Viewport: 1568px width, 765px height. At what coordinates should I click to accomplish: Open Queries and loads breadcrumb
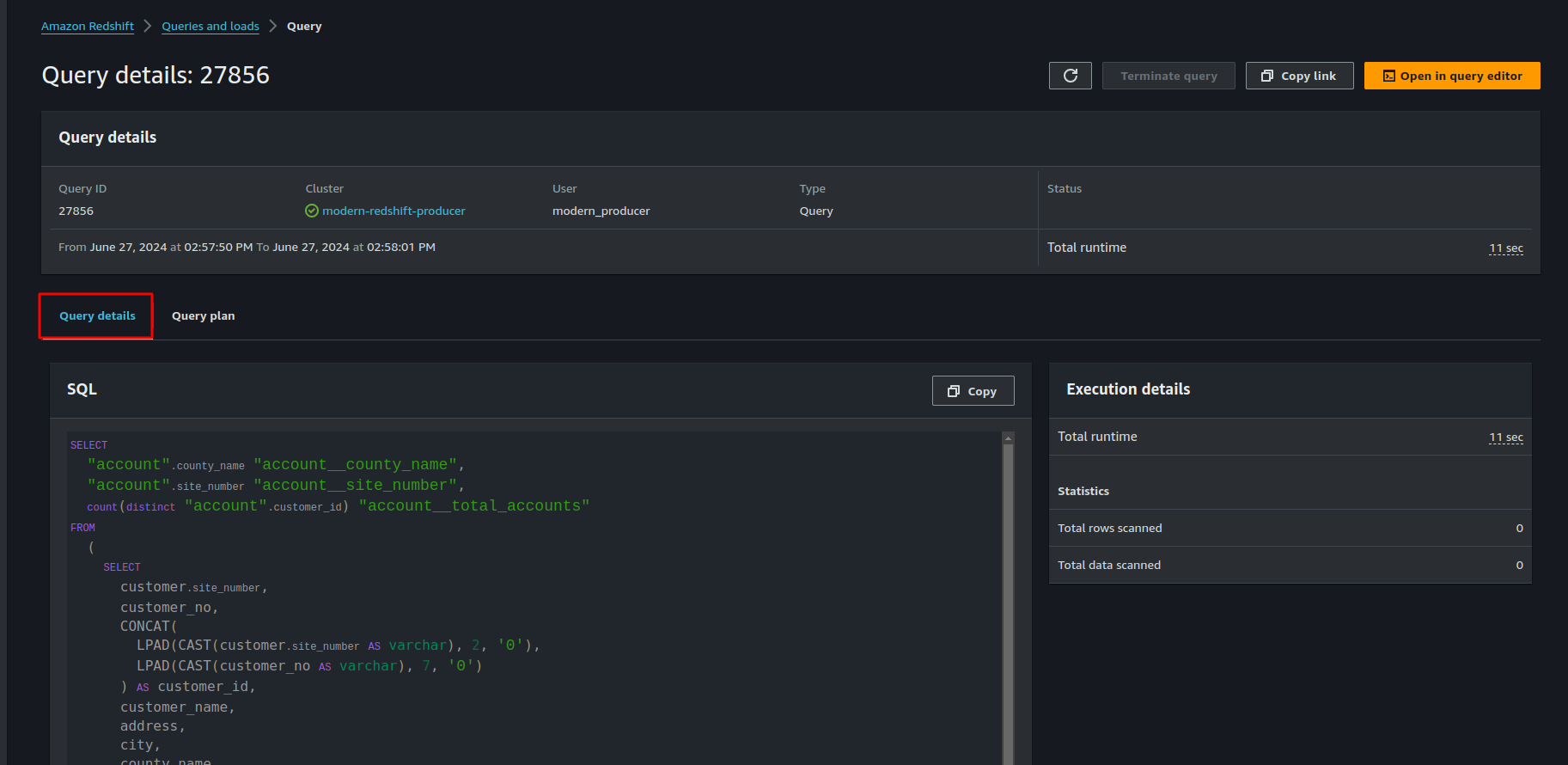(210, 26)
